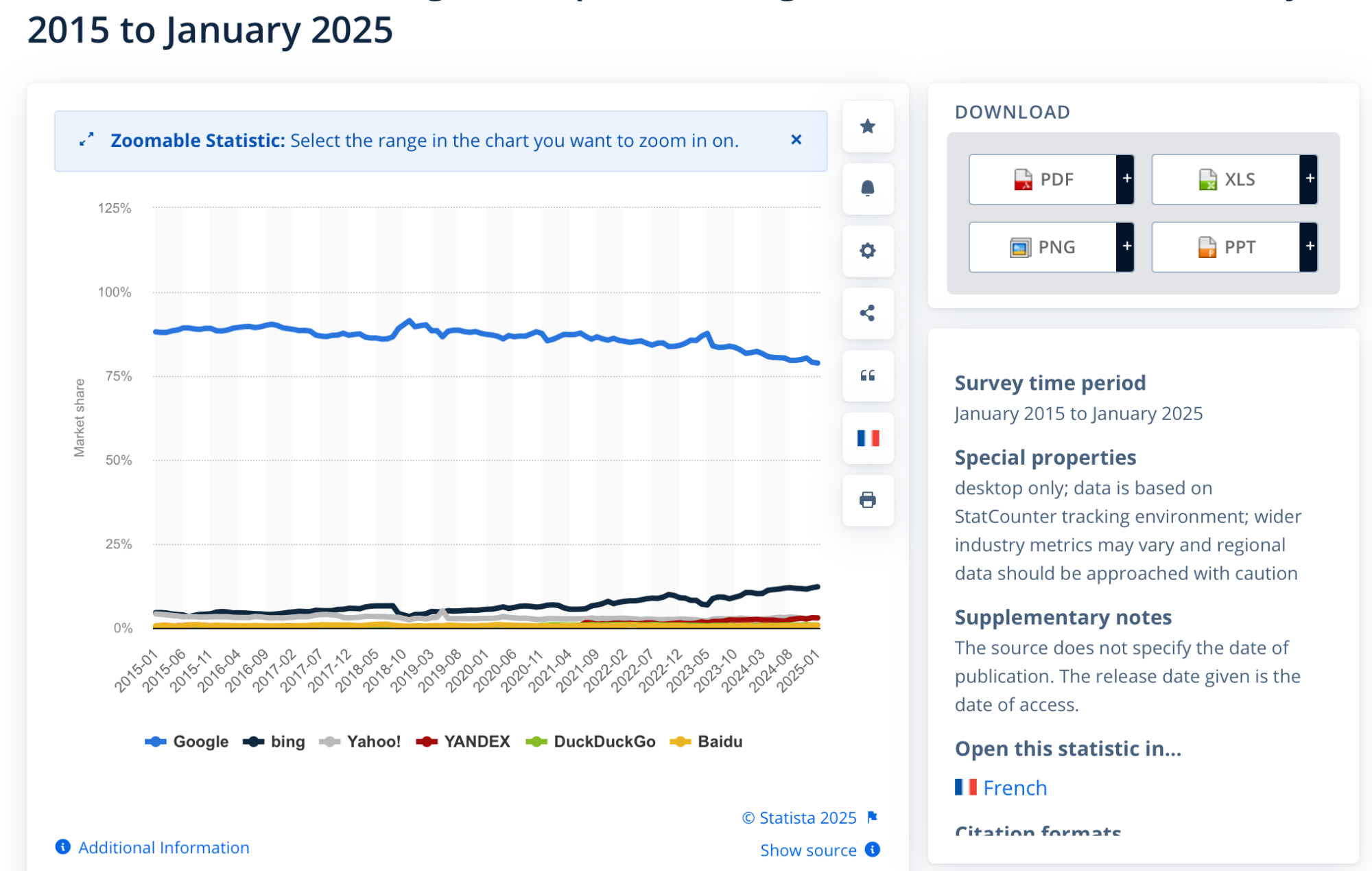Click the French flag icon button
1372x871 pixels.
pyautogui.click(x=867, y=438)
